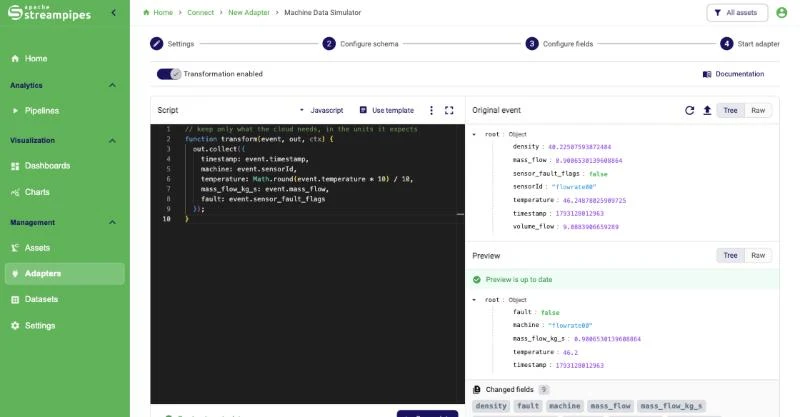
Task: Switch Preview to Tree view
Action: (730, 255)
